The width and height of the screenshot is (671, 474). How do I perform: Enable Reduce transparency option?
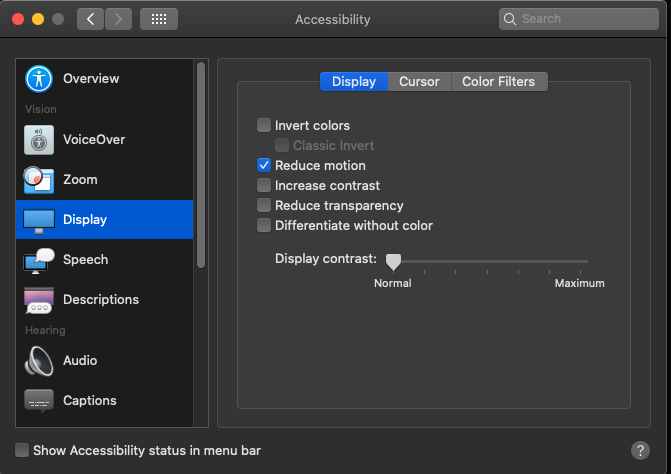point(264,206)
